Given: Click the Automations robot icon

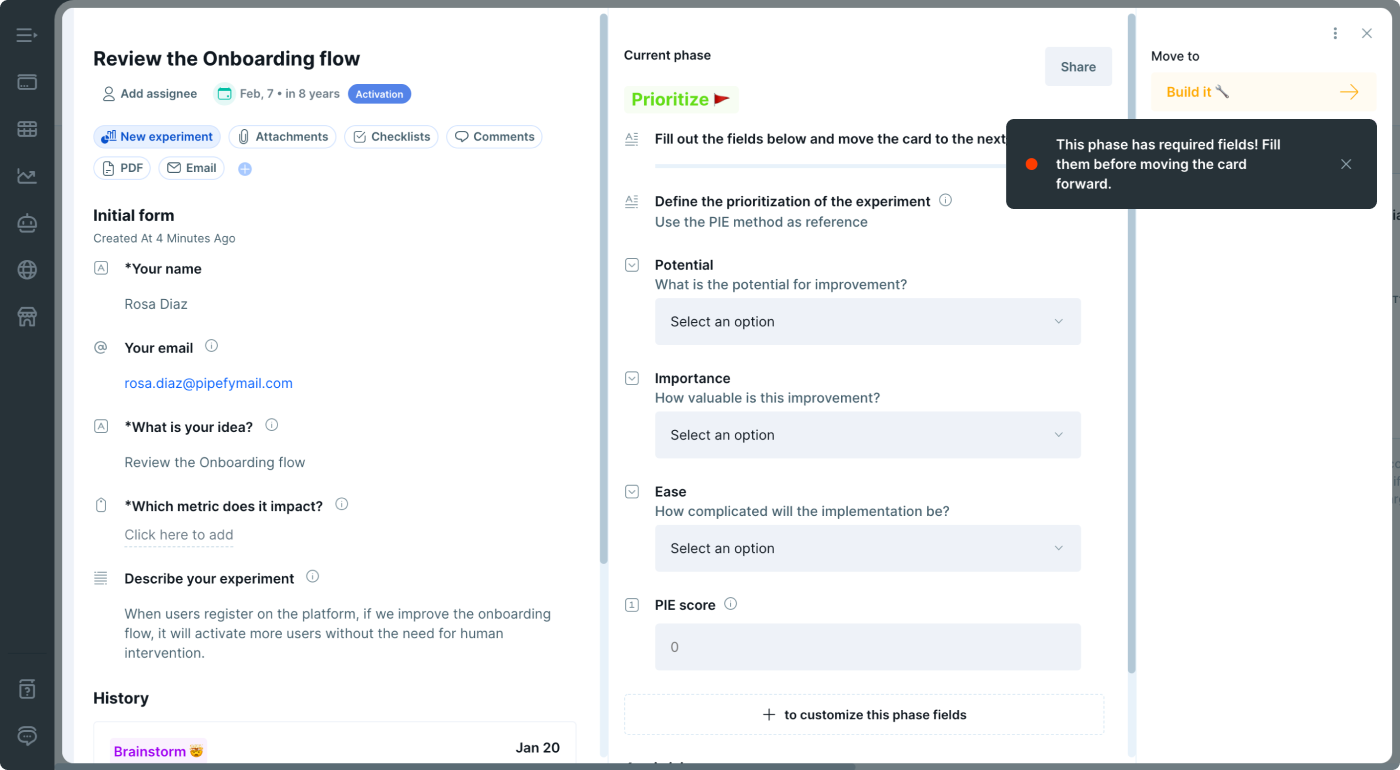Looking at the screenshot, I should point(26,222).
